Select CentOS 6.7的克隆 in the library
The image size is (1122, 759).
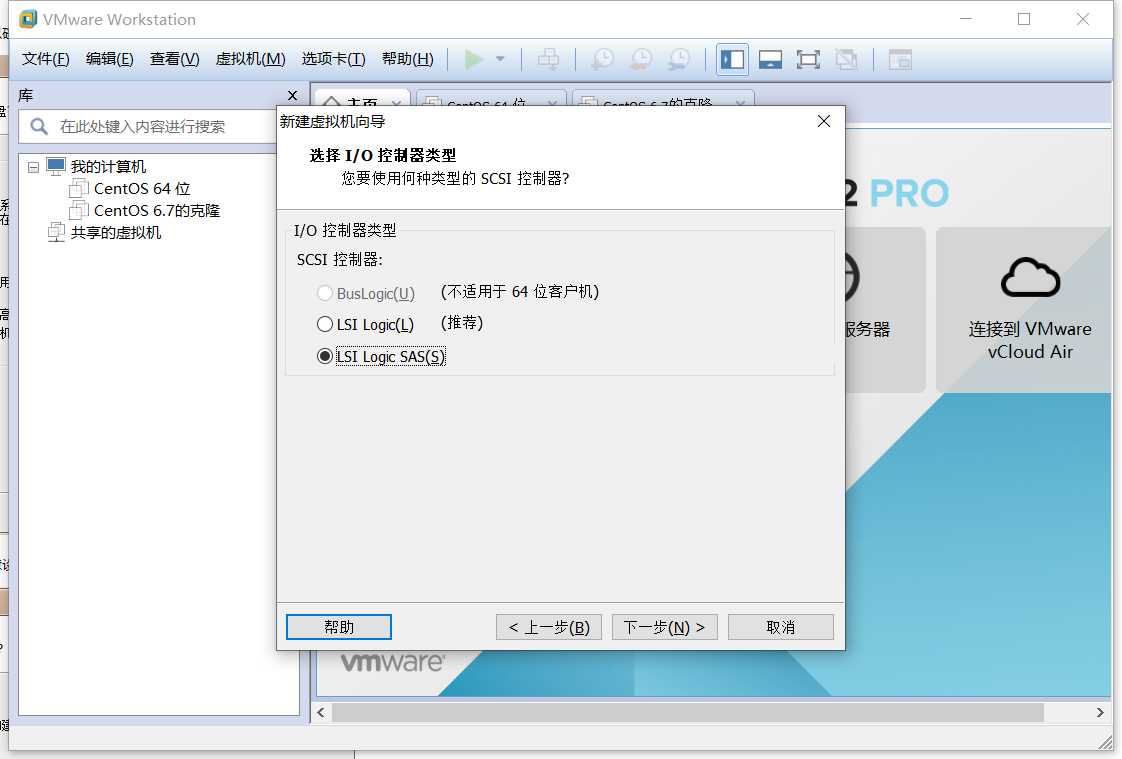pyautogui.click(x=157, y=211)
